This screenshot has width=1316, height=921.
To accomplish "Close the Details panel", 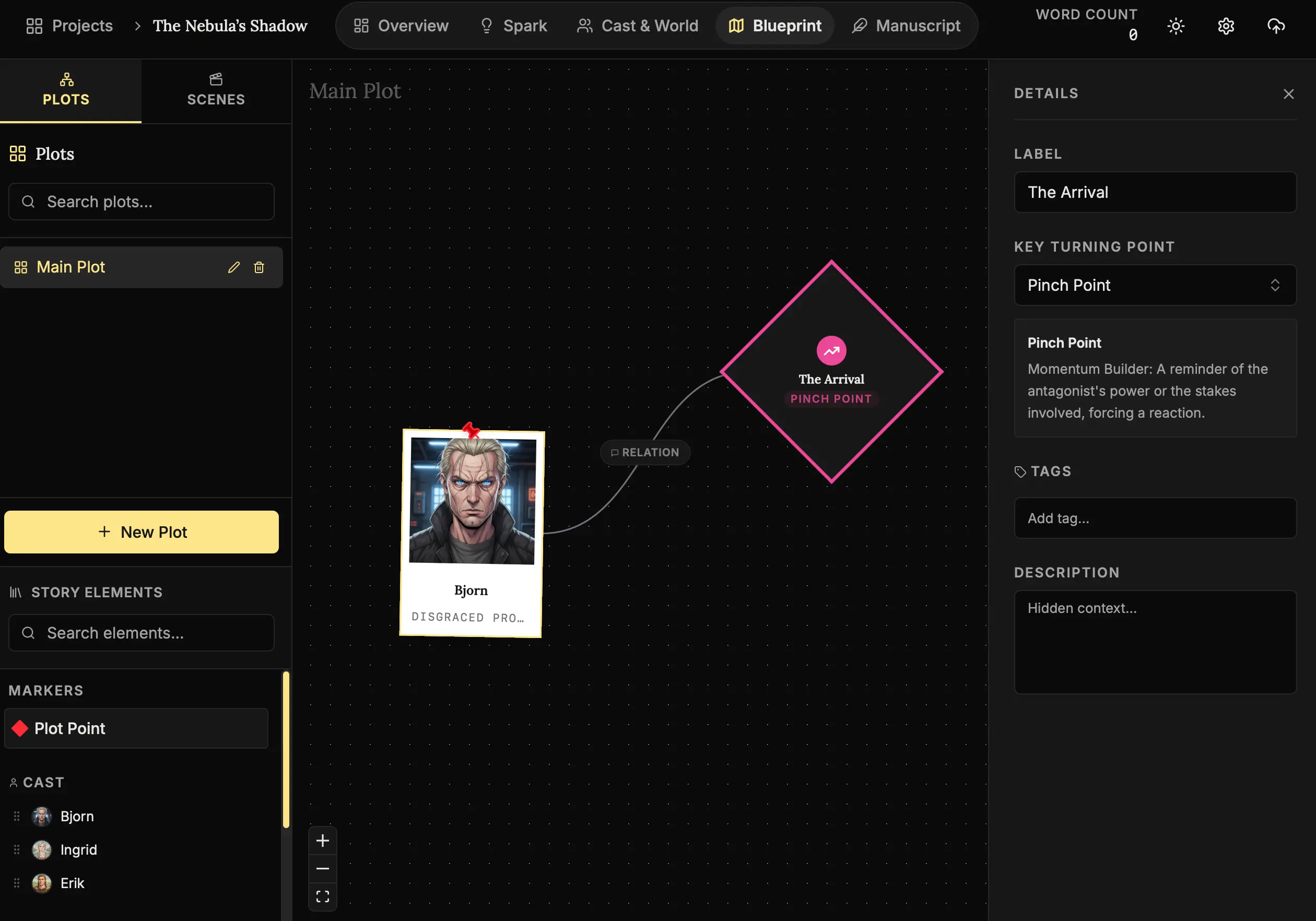I will pyautogui.click(x=1288, y=94).
